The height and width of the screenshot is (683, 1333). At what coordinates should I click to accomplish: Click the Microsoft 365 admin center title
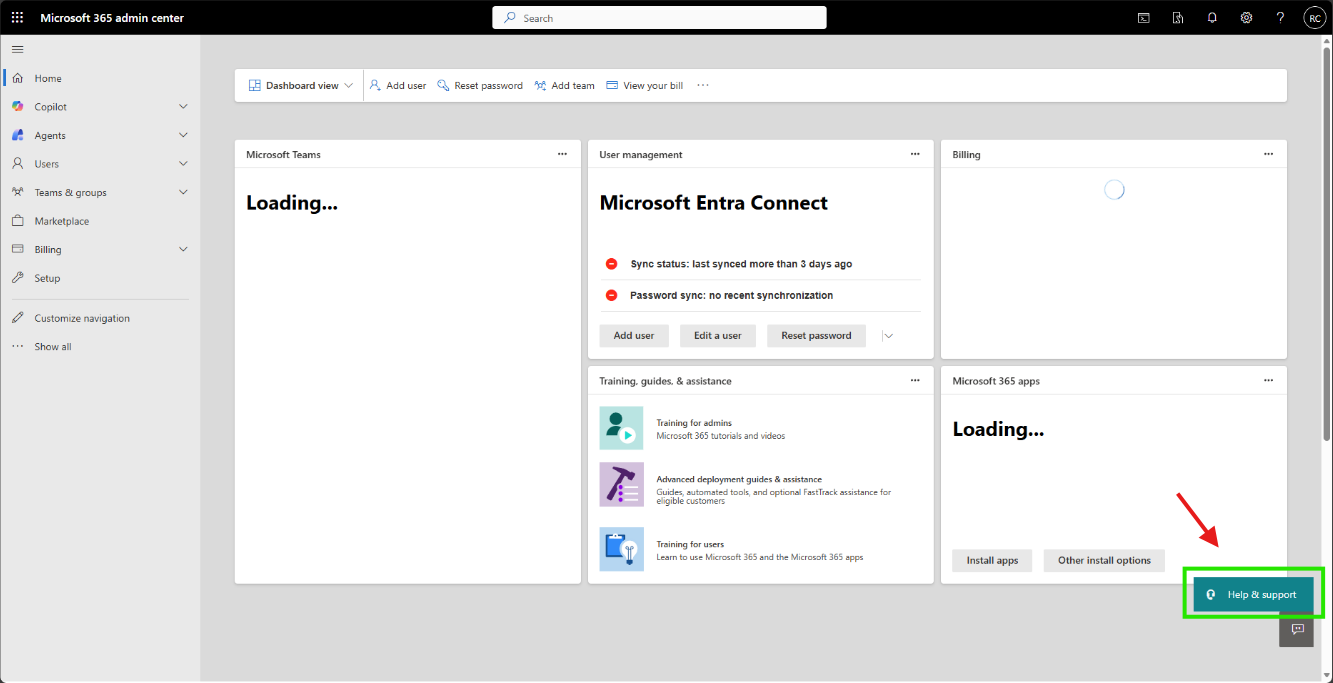point(112,18)
